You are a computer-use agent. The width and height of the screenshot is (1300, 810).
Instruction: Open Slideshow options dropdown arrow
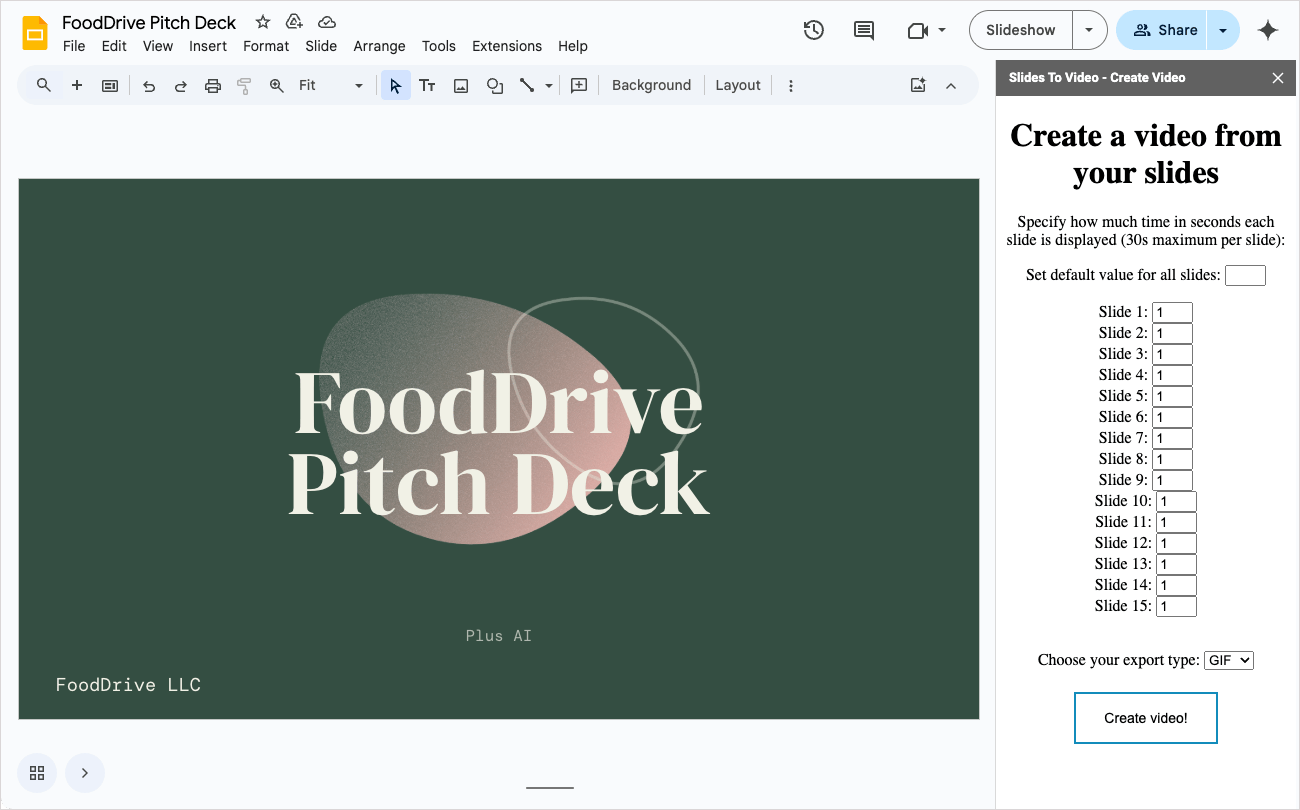[1089, 30]
